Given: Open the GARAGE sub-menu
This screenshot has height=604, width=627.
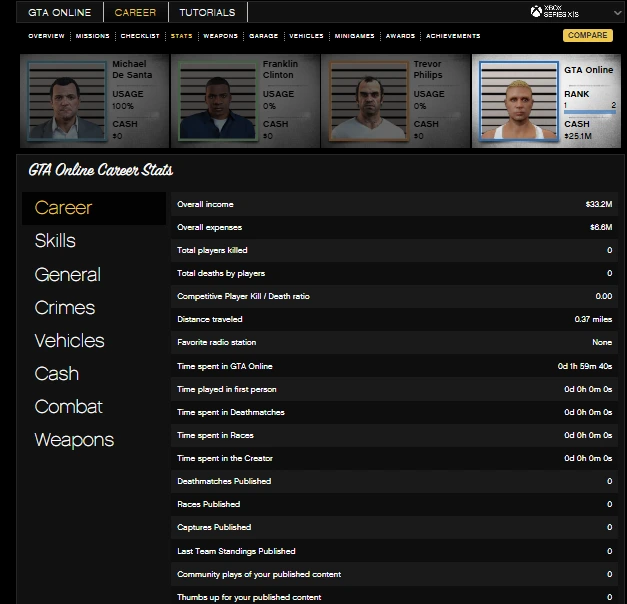Looking at the screenshot, I should (263, 36).
